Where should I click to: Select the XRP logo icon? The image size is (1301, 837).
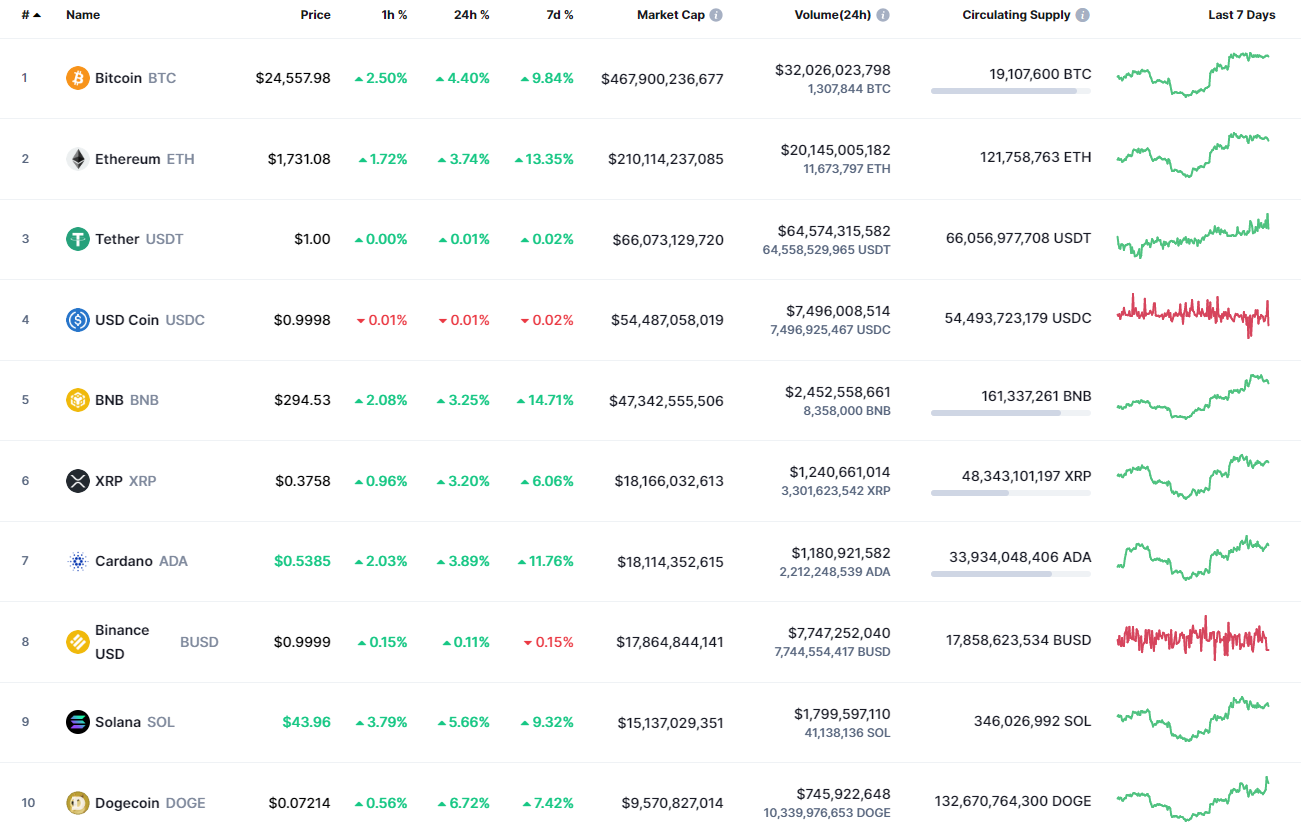pos(77,481)
